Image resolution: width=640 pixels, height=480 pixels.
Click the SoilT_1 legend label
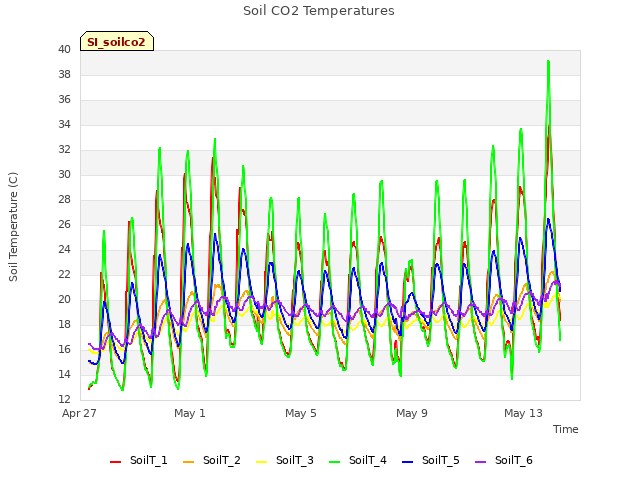click(149, 460)
